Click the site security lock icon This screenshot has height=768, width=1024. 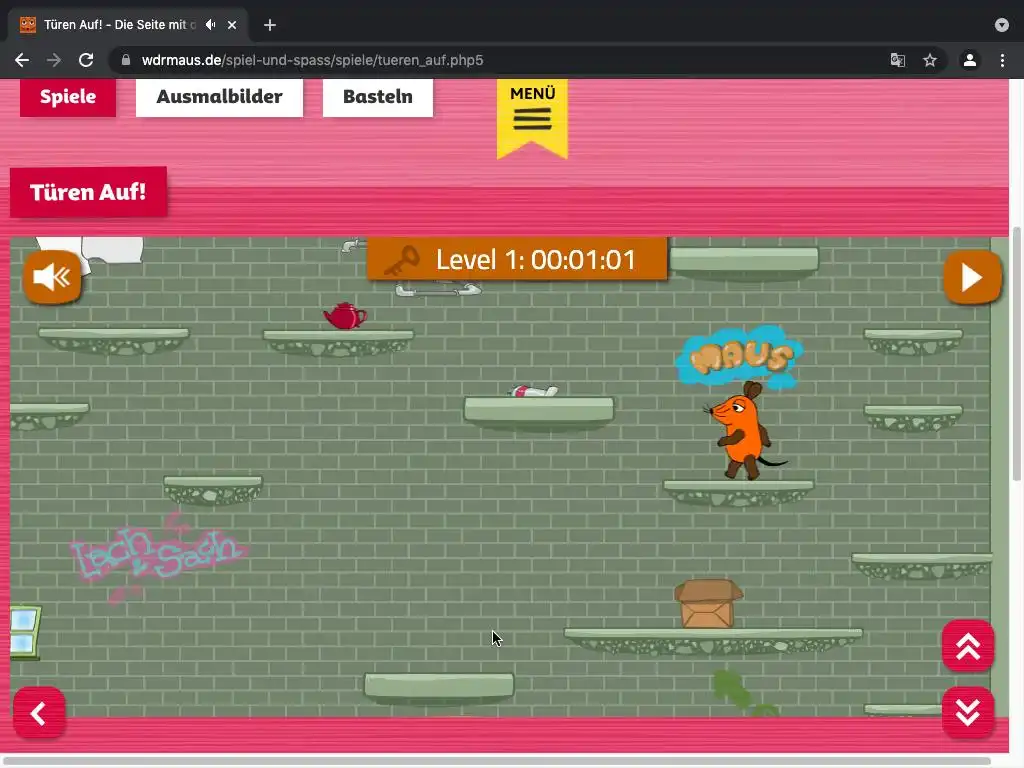(126, 60)
